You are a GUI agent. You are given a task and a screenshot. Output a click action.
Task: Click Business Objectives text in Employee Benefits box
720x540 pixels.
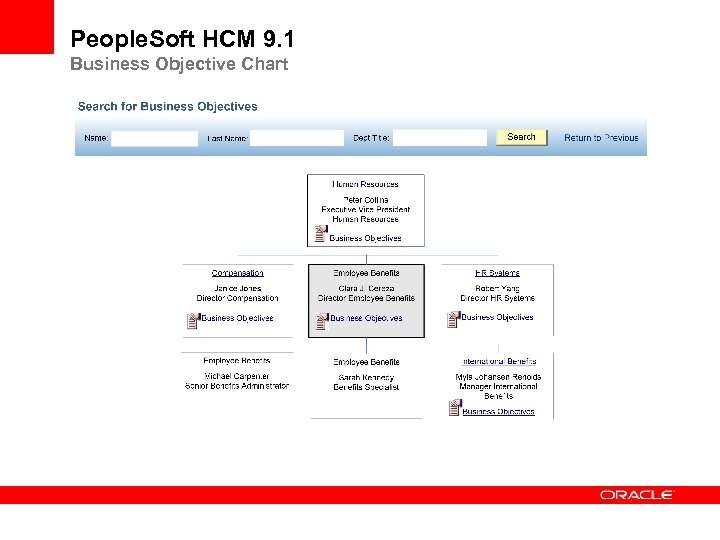pyautogui.click(x=366, y=318)
